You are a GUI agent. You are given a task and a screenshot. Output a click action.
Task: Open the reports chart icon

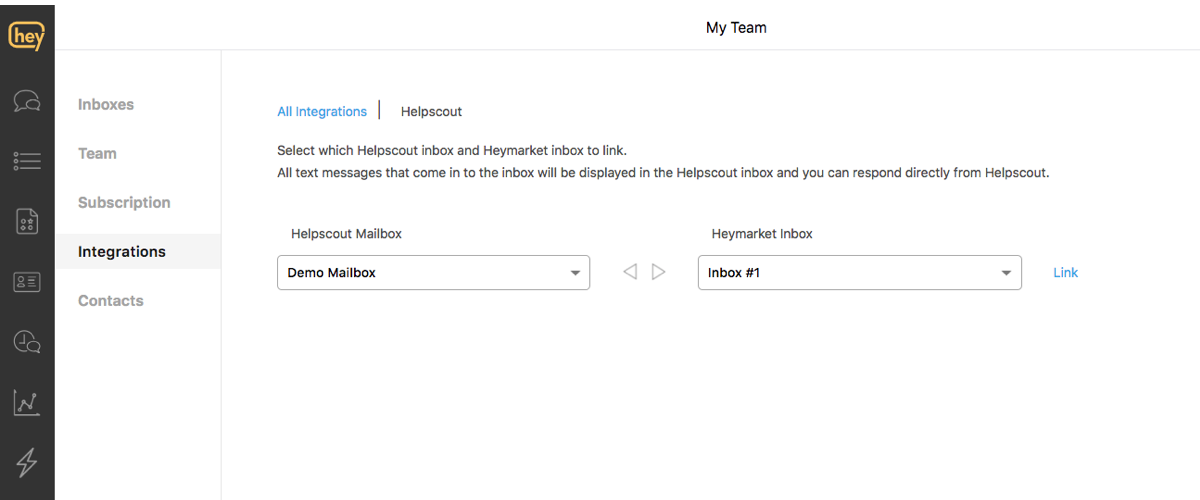tap(27, 402)
